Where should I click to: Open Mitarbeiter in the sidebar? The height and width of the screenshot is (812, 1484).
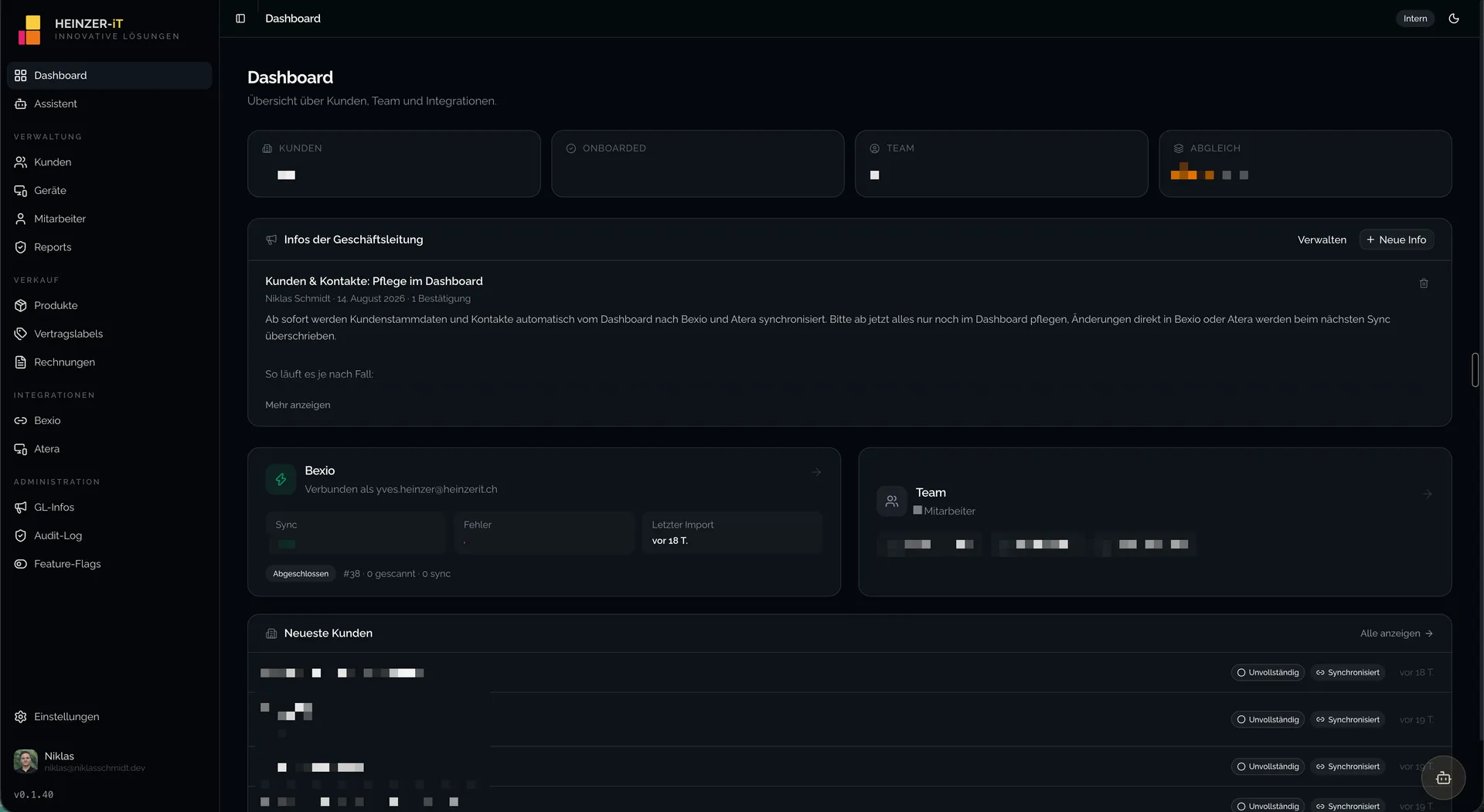click(x=110, y=219)
